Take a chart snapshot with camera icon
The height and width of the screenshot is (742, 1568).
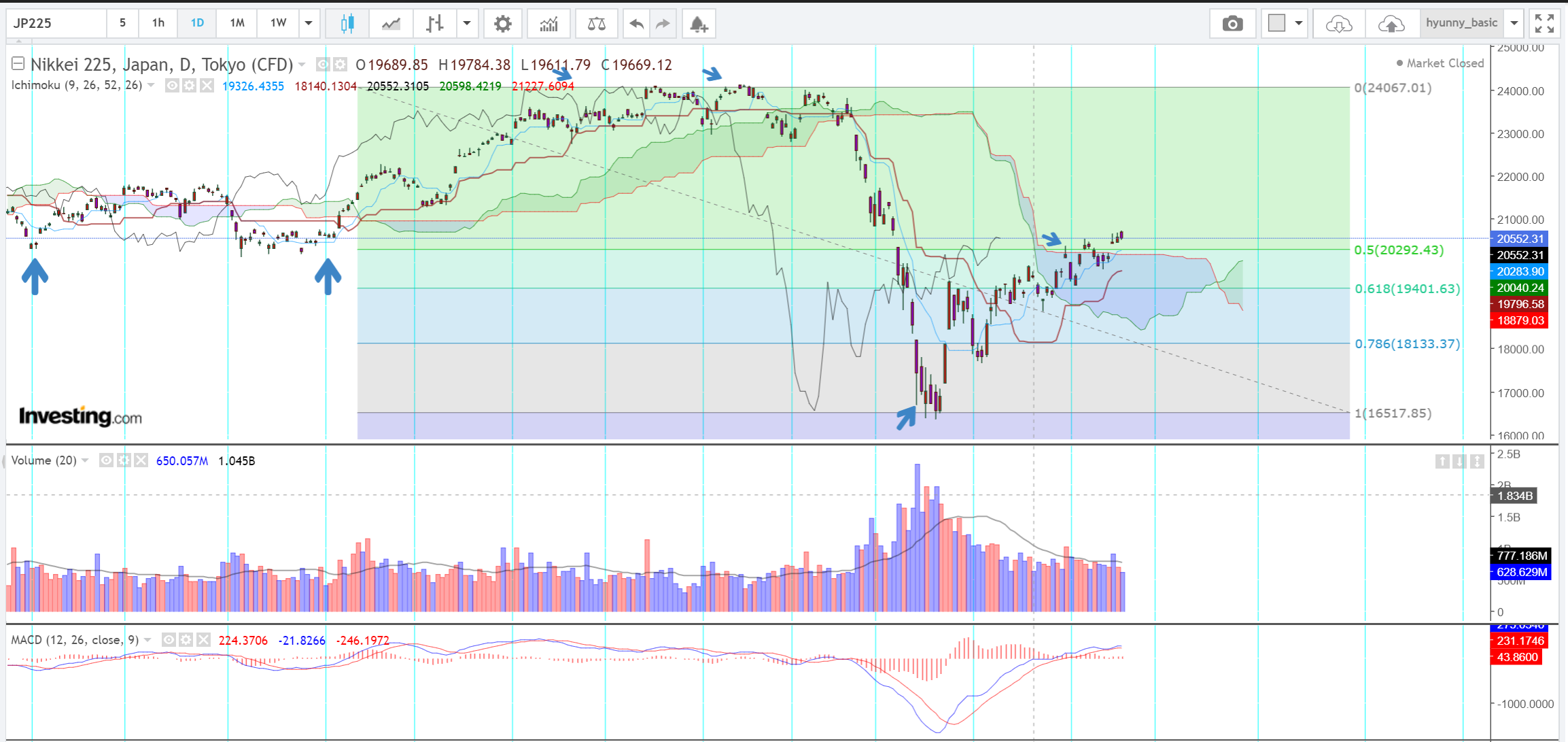tap(1232, 24)
